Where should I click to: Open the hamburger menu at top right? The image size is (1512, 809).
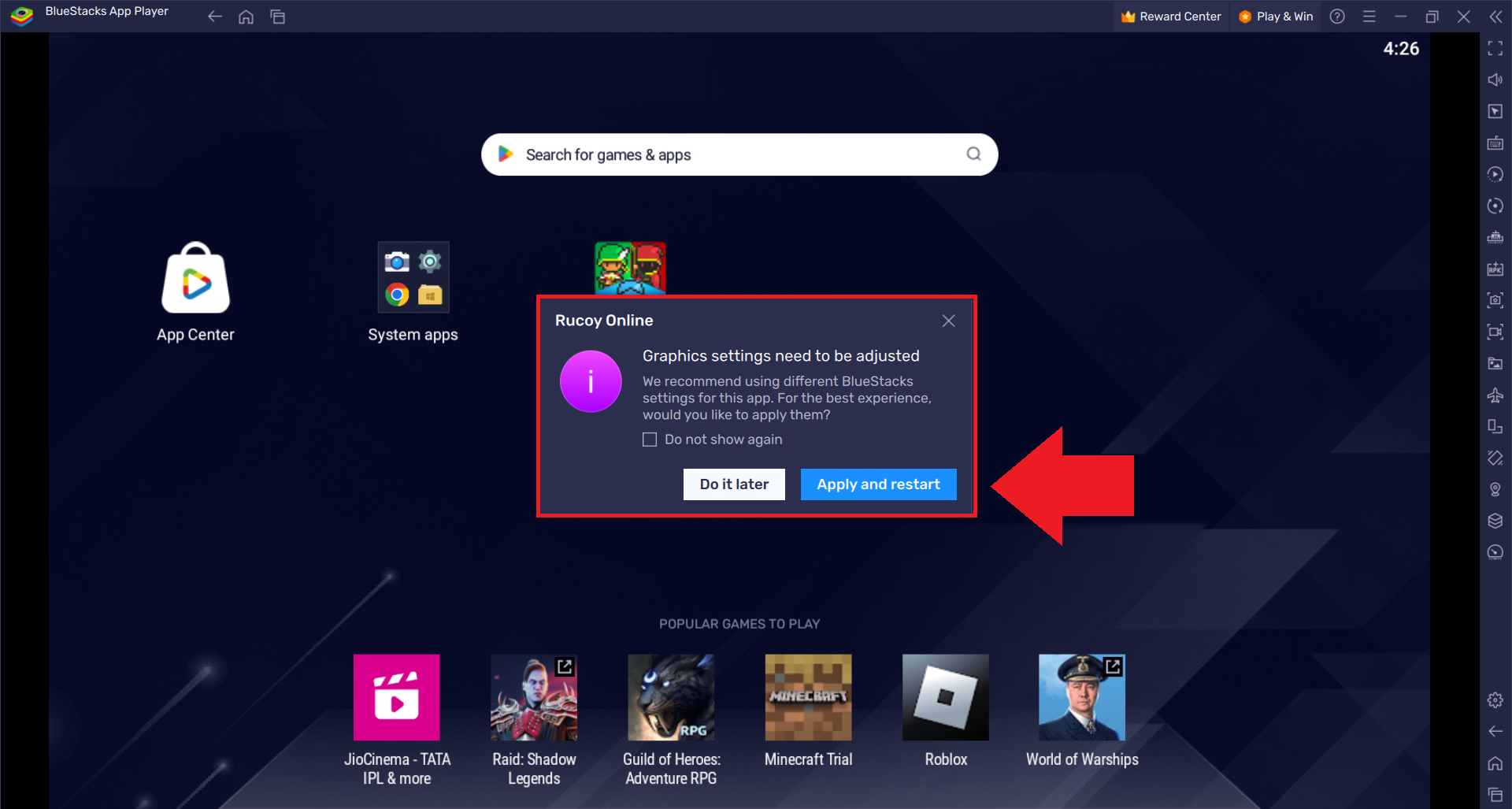[x=1369, y=16]
